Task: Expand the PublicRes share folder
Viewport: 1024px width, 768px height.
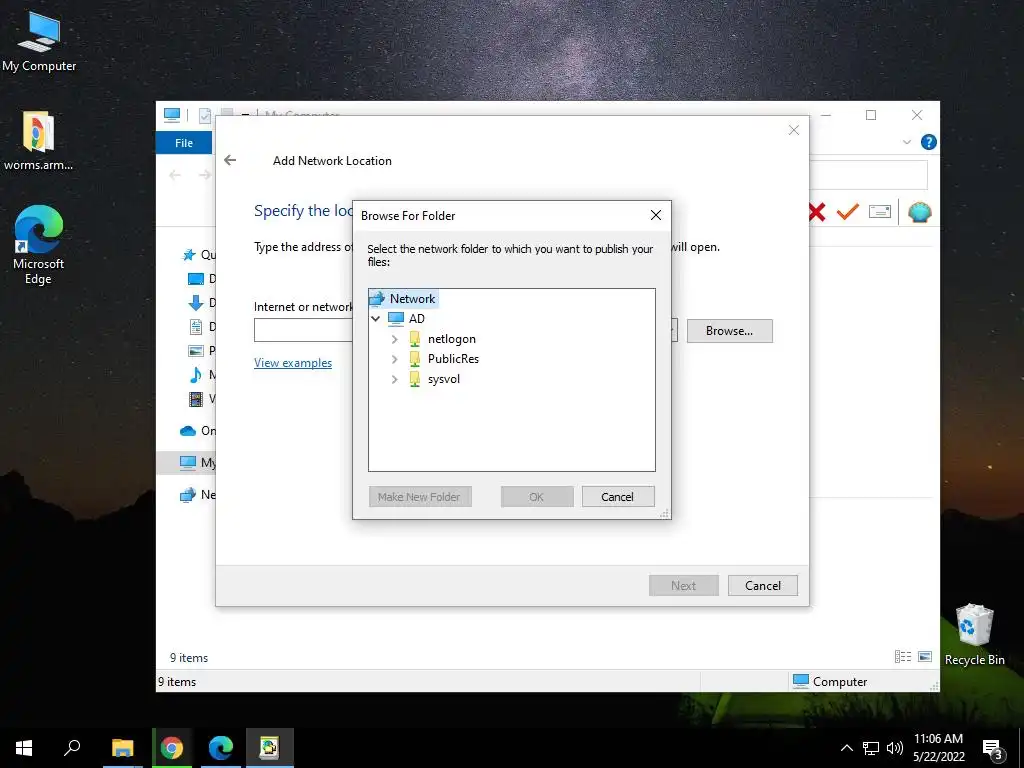Action: point(394,359)
